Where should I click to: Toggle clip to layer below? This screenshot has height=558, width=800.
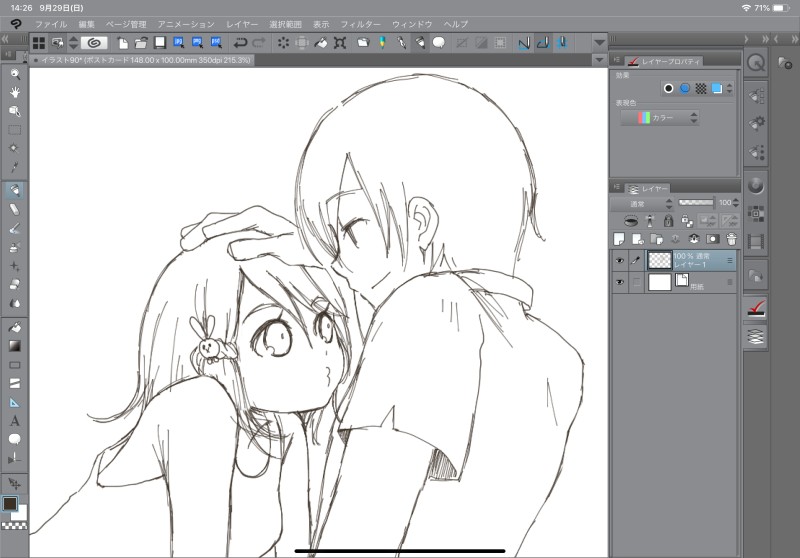(631, 221)
